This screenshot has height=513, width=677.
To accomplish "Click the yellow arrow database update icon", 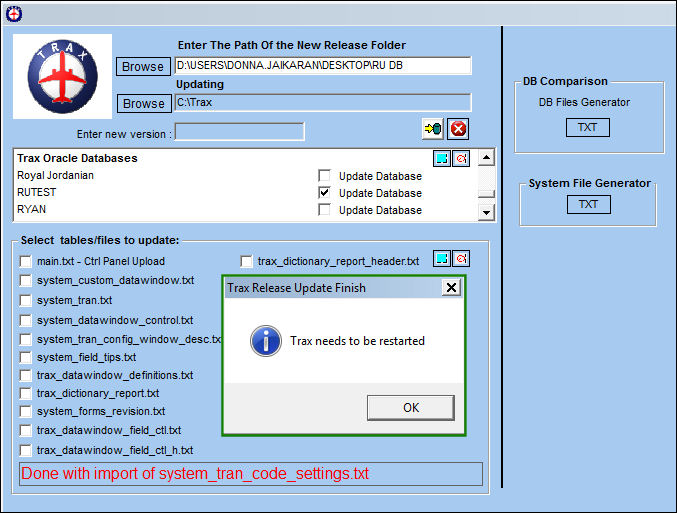I will click(x=433, y=129).
